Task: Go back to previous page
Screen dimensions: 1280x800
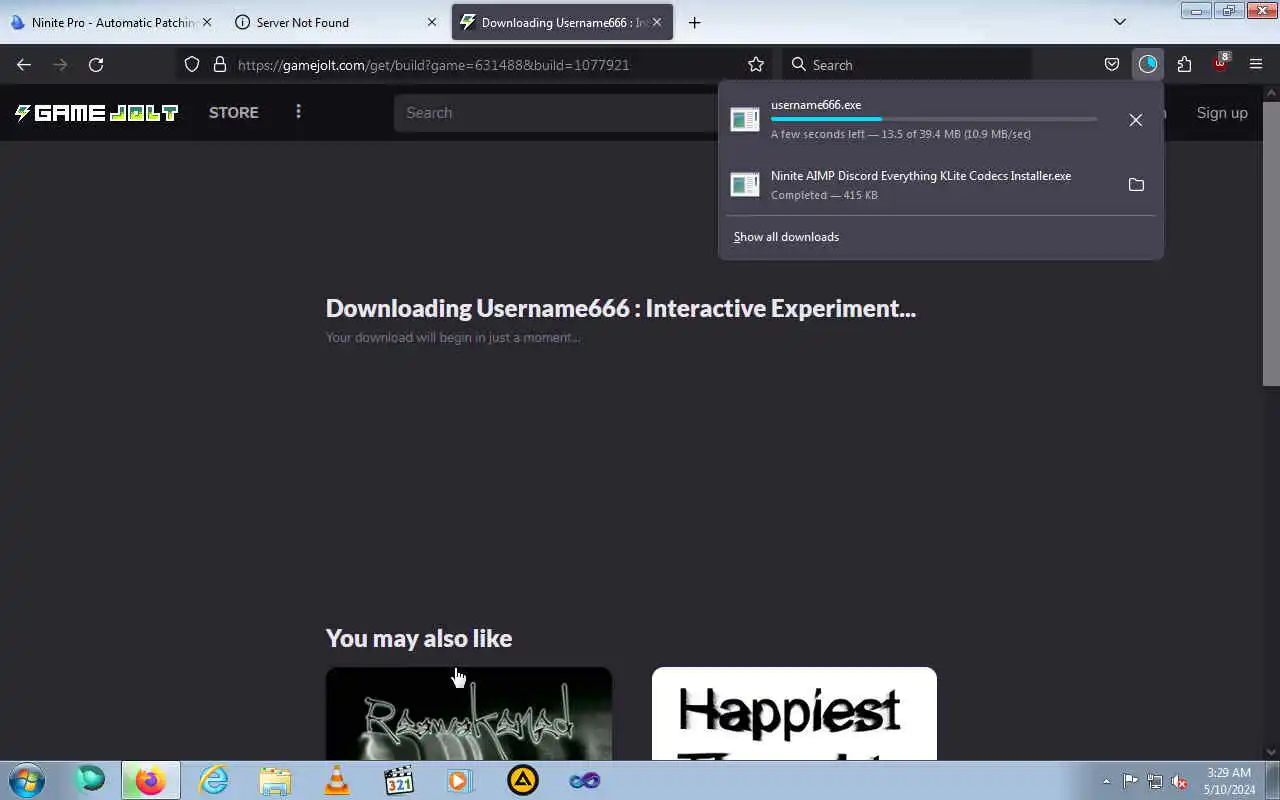Action: pos(24,65)
